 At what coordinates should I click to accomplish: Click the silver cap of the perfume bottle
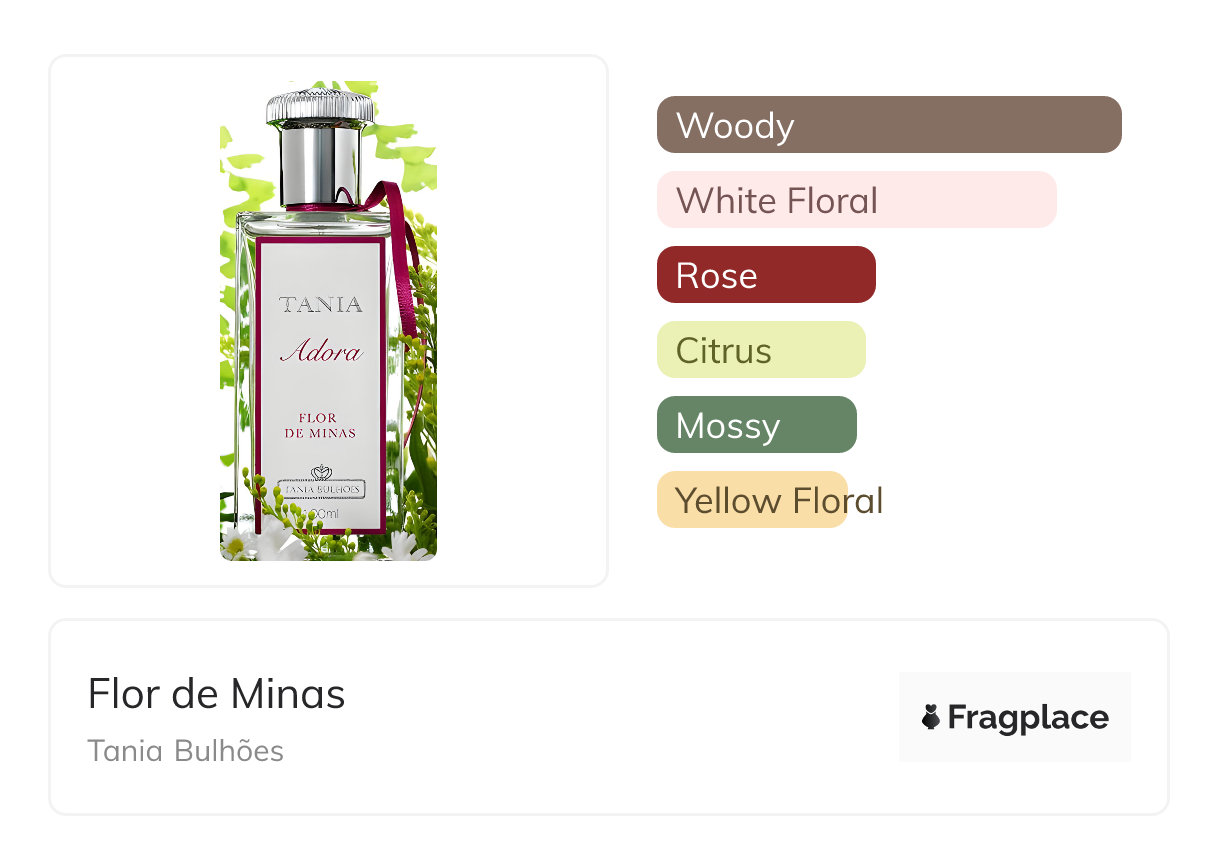(x=320, y=145)
